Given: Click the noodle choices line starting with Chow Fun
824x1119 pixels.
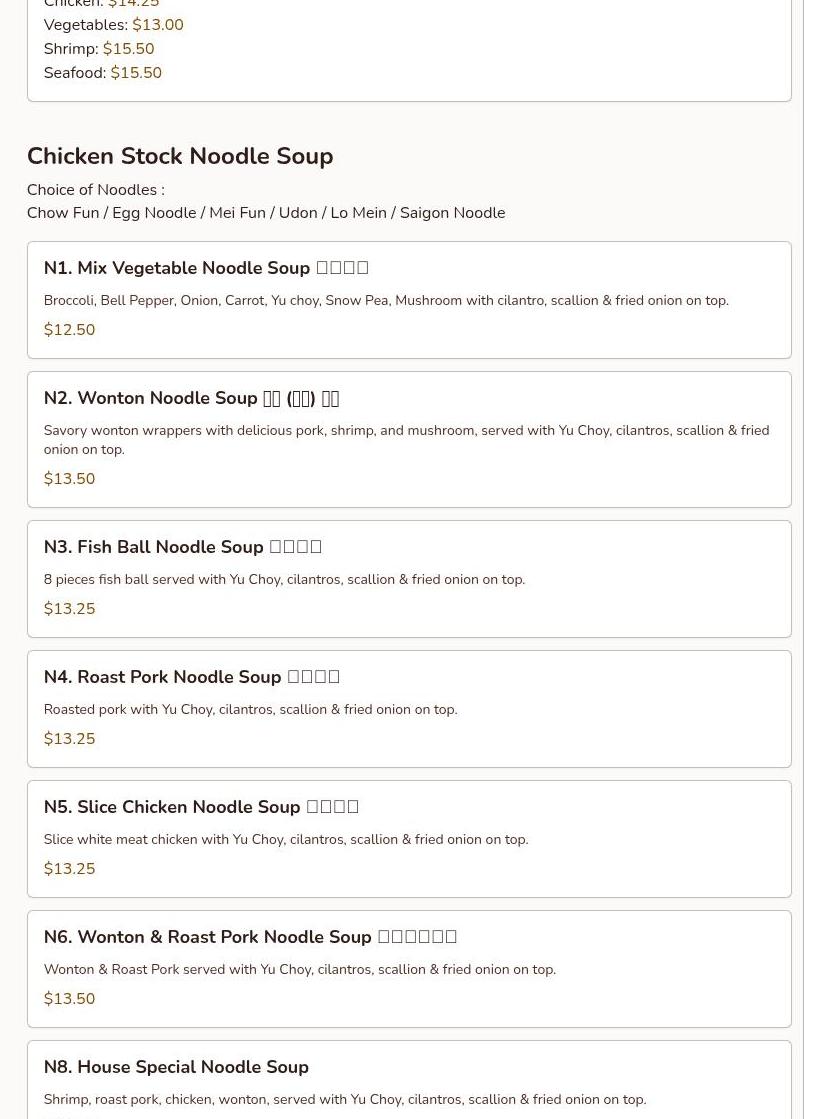Looking at the screenshot, I should [x=266, y=213].
